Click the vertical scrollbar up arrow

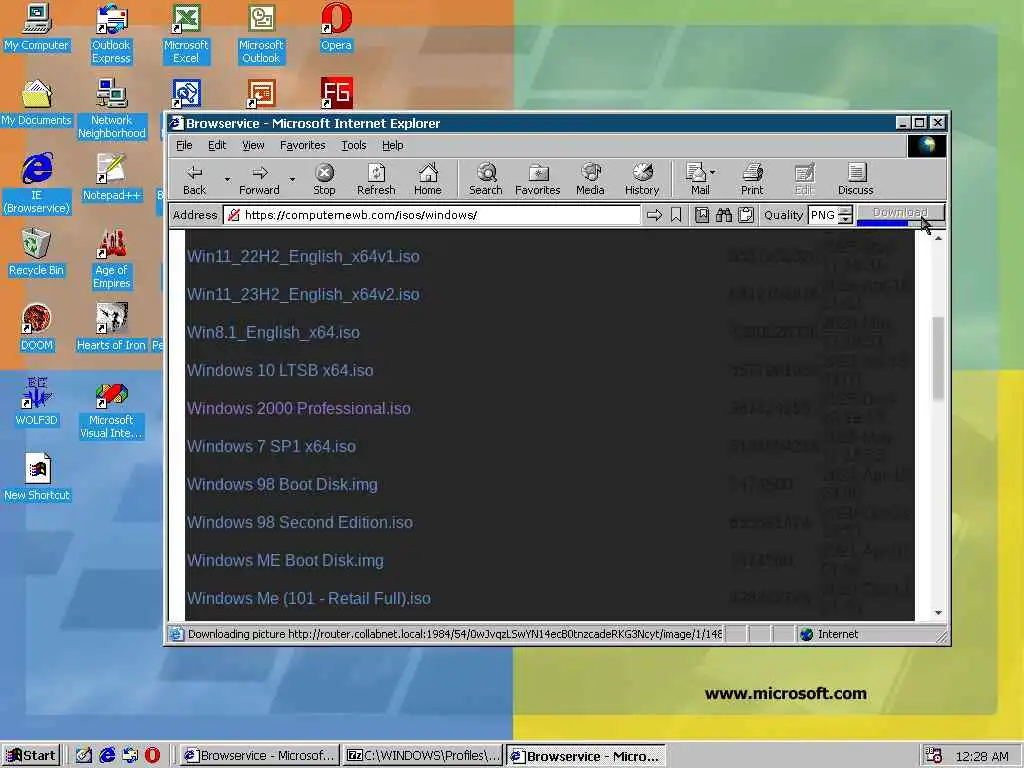pyautogui.click(x=938, y=238)
